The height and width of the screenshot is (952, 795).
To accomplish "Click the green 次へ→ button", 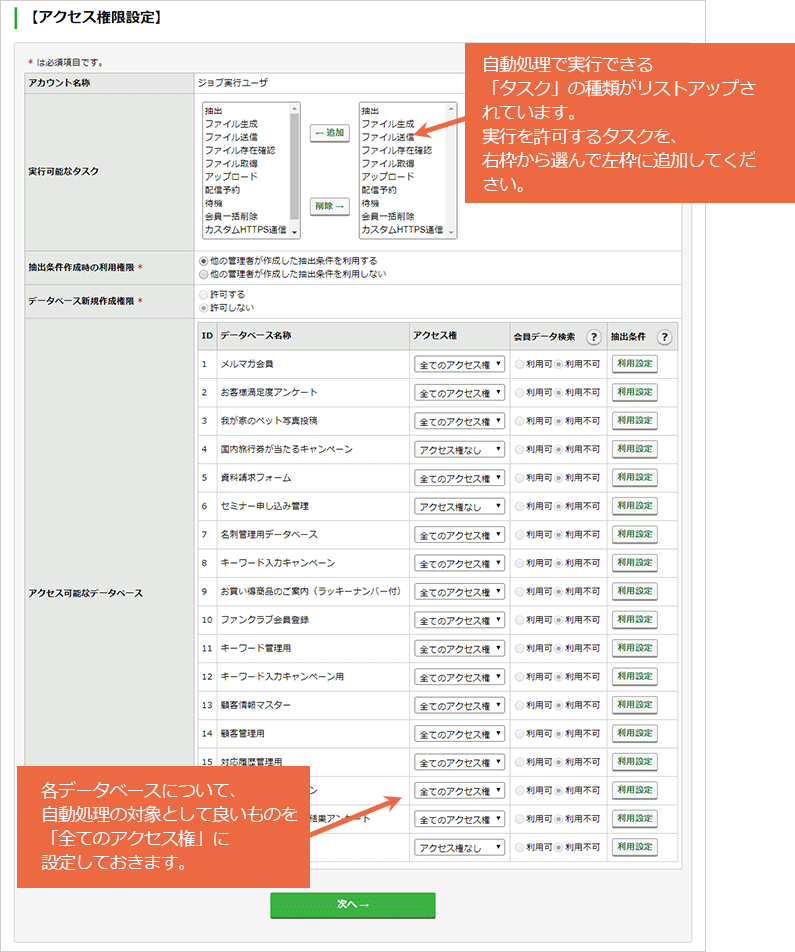I will [x=353, y=905].
